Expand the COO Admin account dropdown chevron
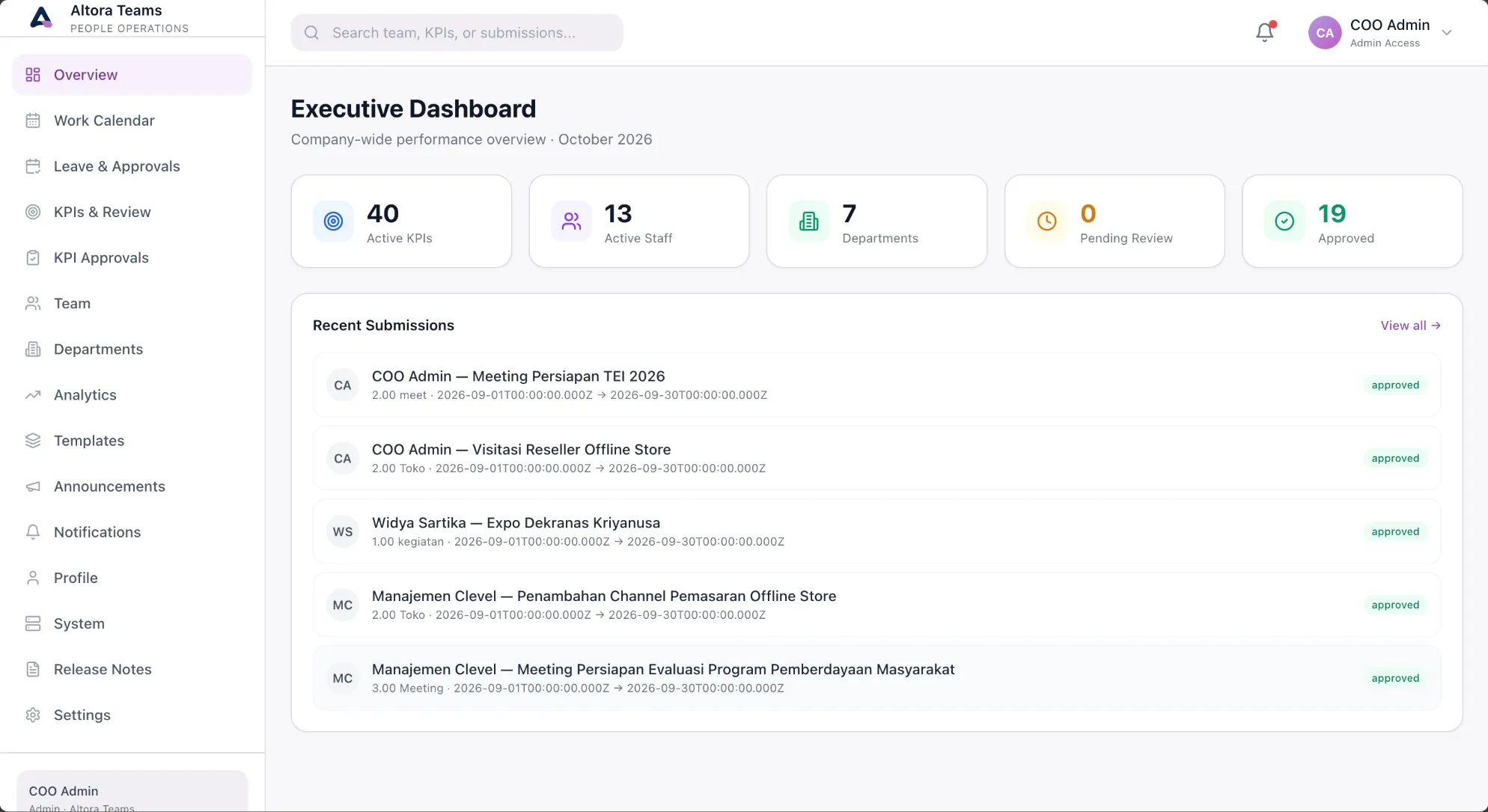Screen dimensions: 1488x812 [1447, 33]
